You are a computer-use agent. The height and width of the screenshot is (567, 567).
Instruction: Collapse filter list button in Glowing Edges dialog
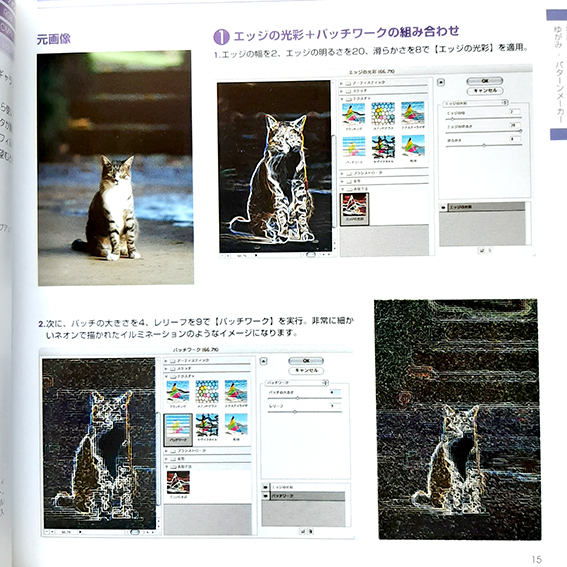point(440,82)
